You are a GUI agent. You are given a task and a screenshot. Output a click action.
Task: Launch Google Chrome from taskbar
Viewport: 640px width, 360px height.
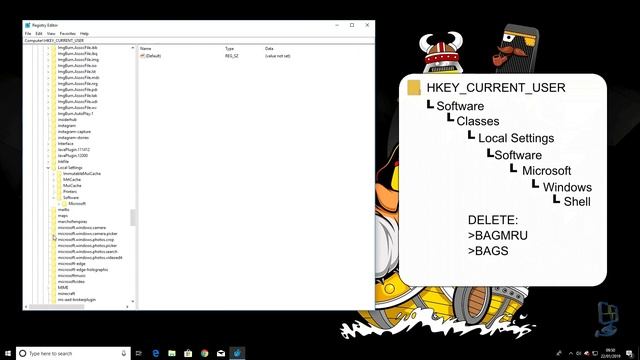pyautogui.click(x=204, y=353)
